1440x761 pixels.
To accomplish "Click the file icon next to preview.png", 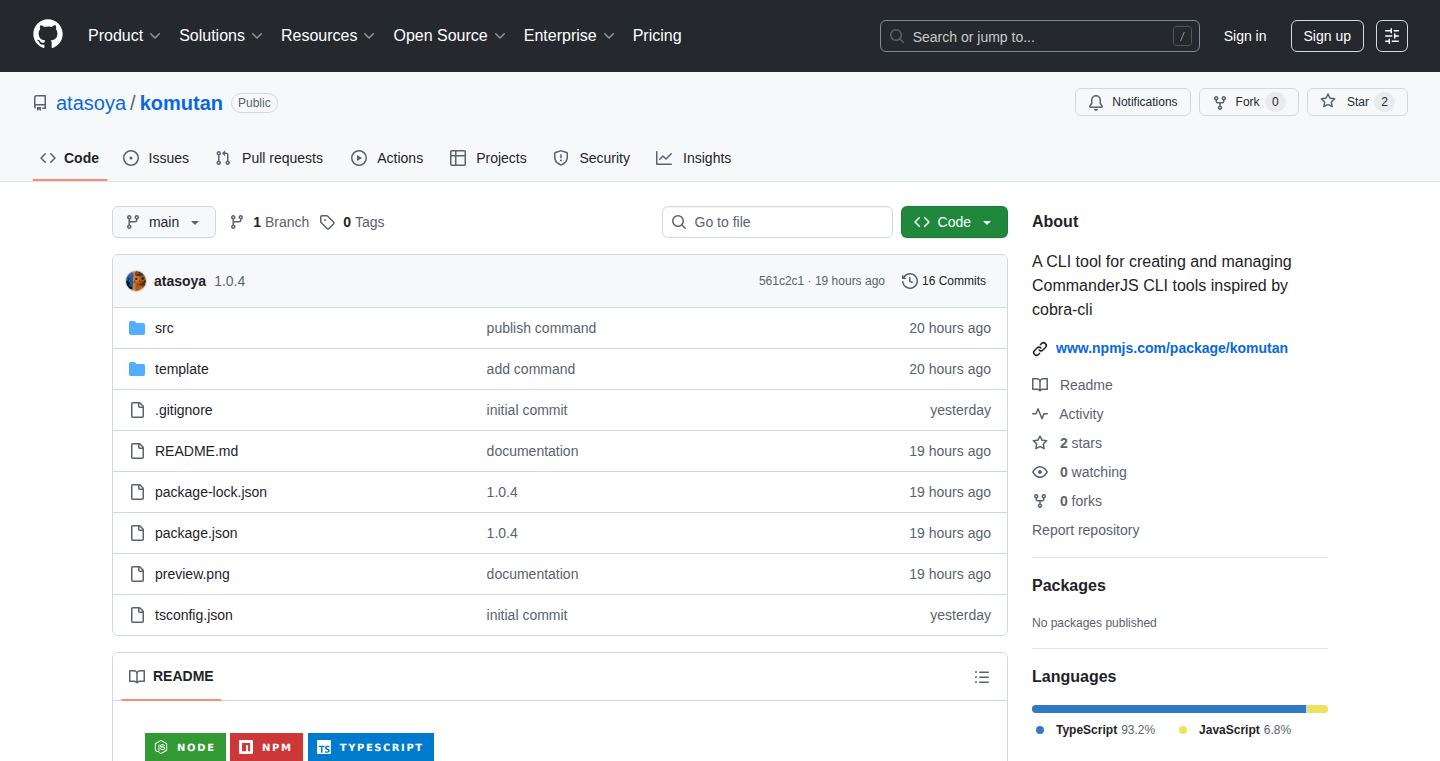I will click(x=137, y=574).
